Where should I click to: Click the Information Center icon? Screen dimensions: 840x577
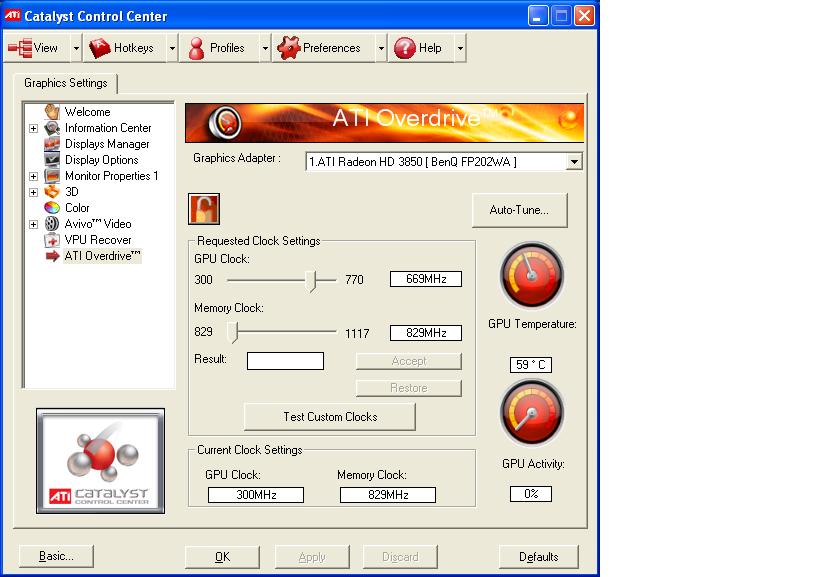tap(52, 128)
